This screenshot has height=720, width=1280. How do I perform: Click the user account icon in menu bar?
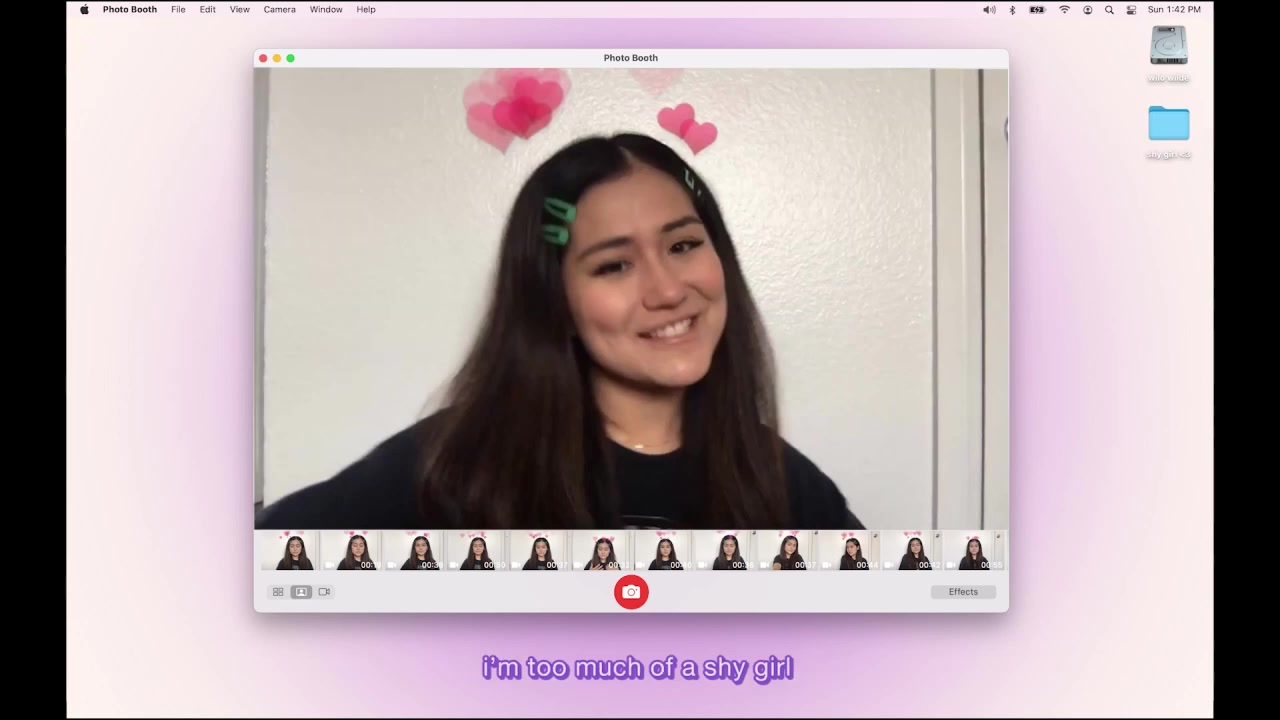pyautogui.click(x=1087, y=9)
